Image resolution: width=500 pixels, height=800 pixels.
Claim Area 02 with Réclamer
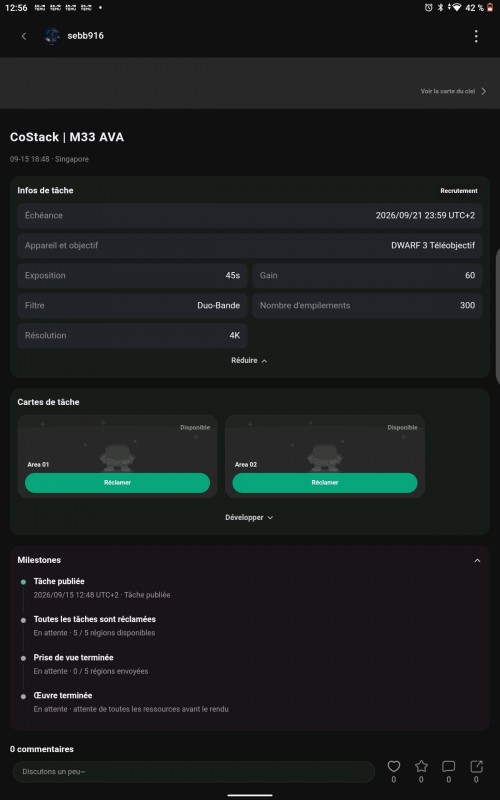tap(325, 483)
